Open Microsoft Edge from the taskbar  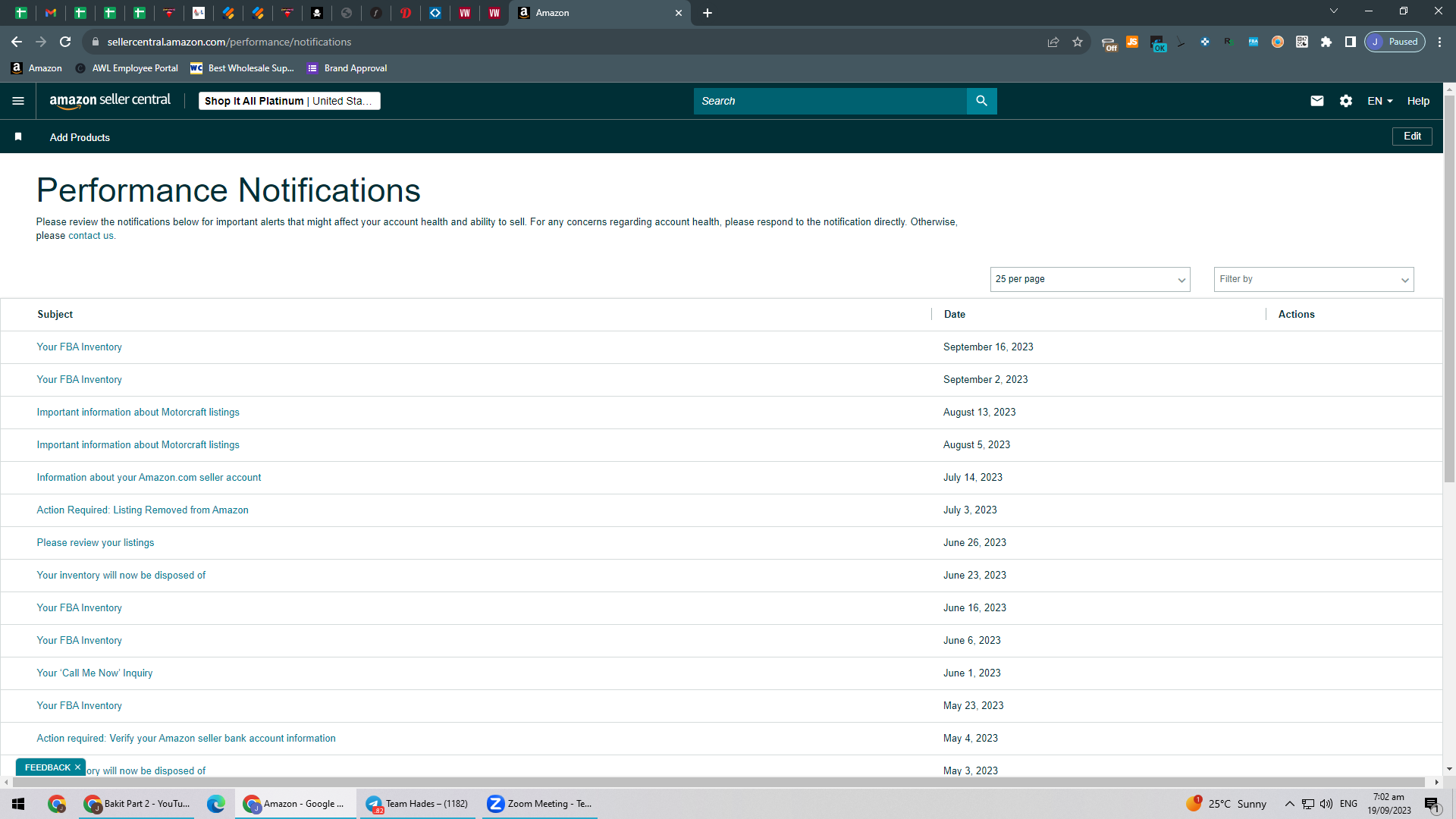click(216, 804)
